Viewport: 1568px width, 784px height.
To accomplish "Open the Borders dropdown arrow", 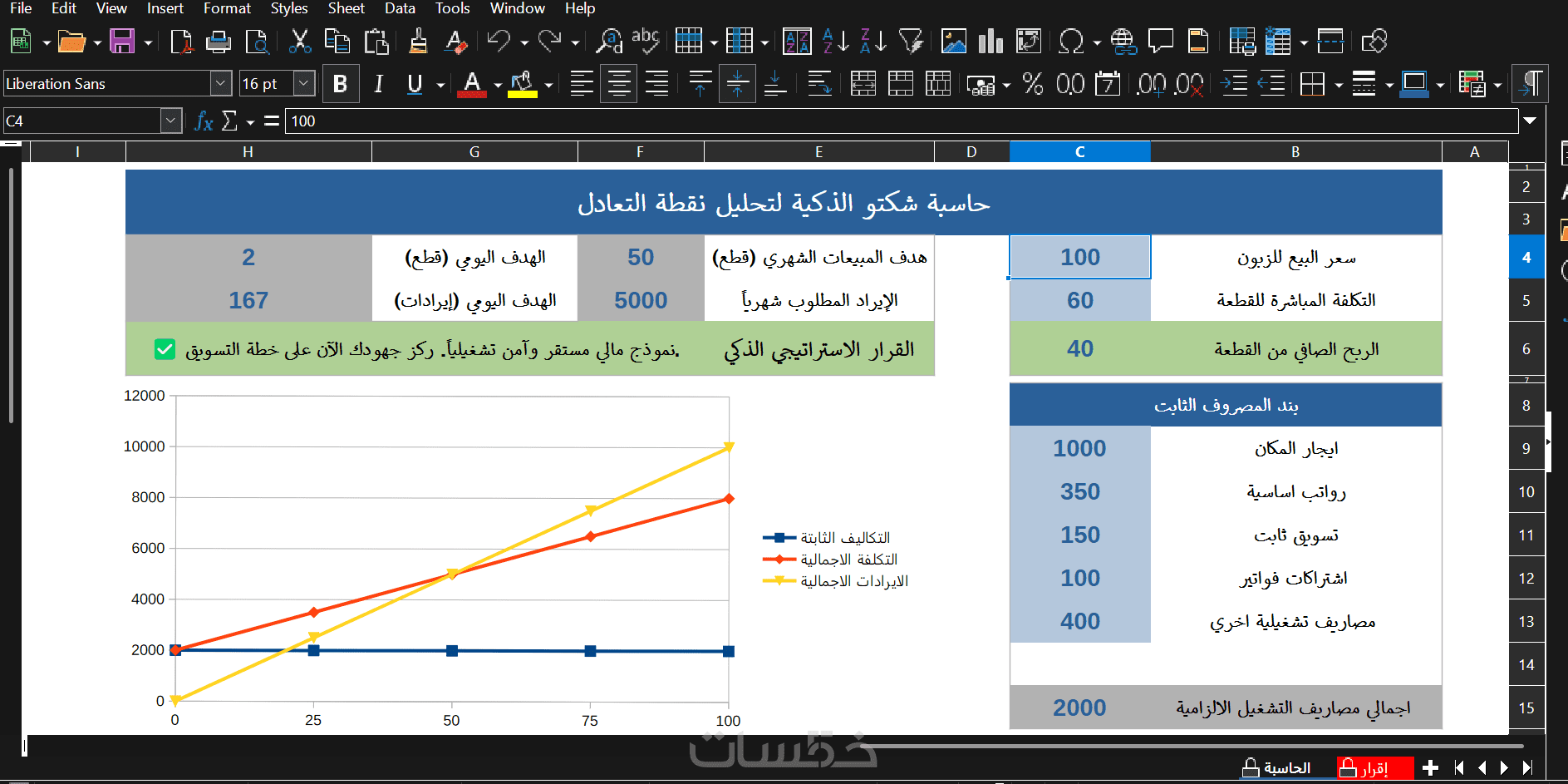I will [x=1338, y=84].
